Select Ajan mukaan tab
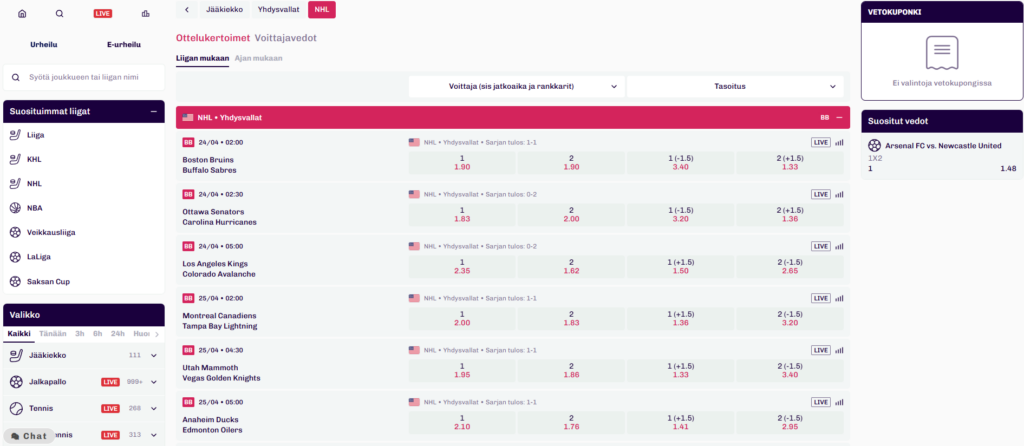This screenshot has width=1024, height=446. click(x=259, y=58)
